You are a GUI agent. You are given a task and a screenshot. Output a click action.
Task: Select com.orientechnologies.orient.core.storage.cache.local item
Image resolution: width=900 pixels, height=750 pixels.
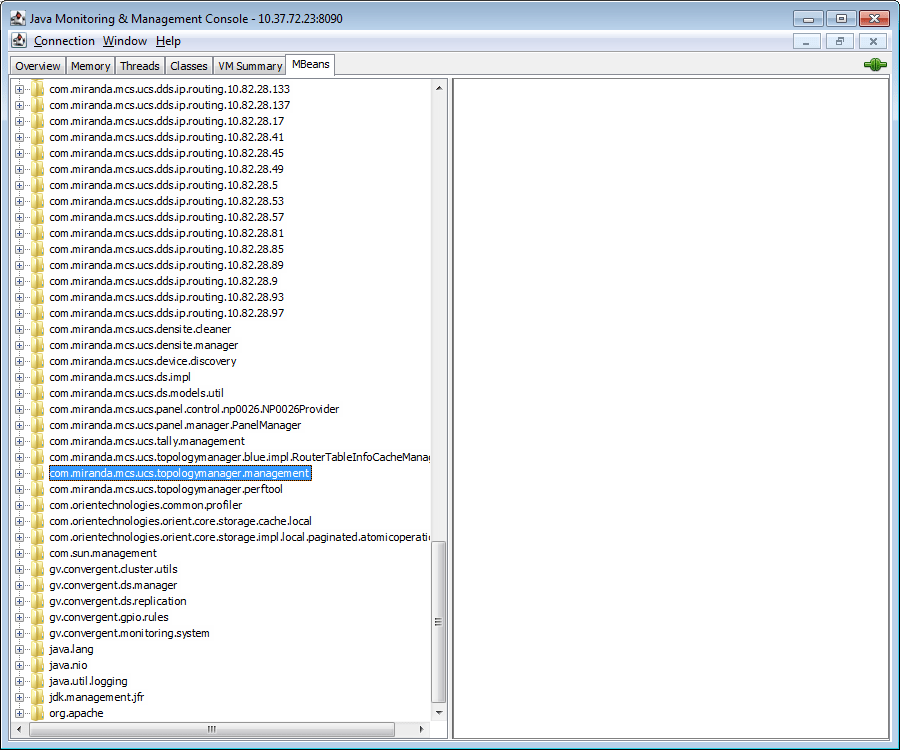(x=180, y=521)
